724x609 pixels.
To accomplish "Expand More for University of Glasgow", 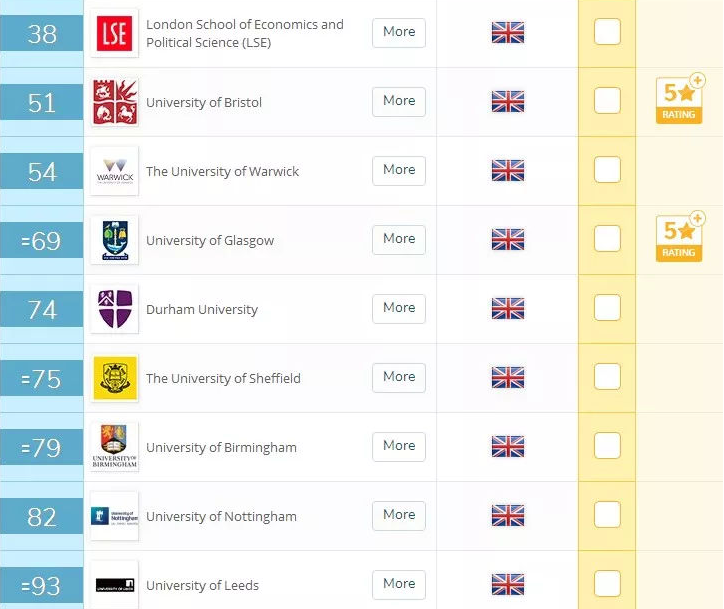I will click(399, 240).
